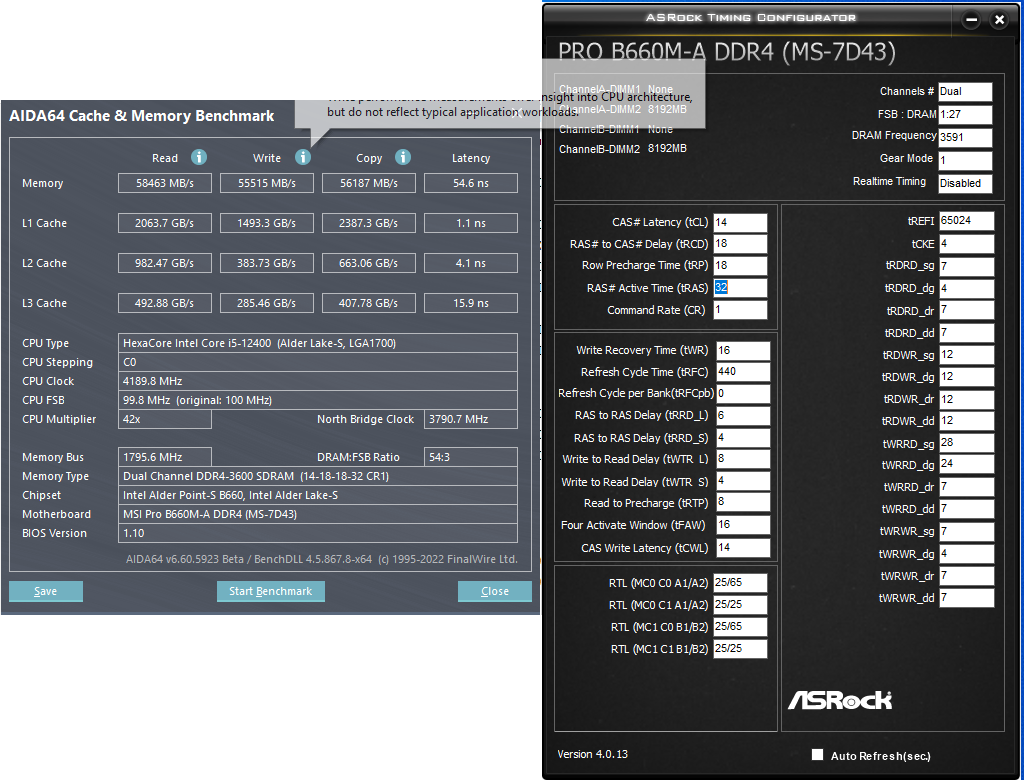Click the tRDRD_dd value field

[x=967, y=333]
